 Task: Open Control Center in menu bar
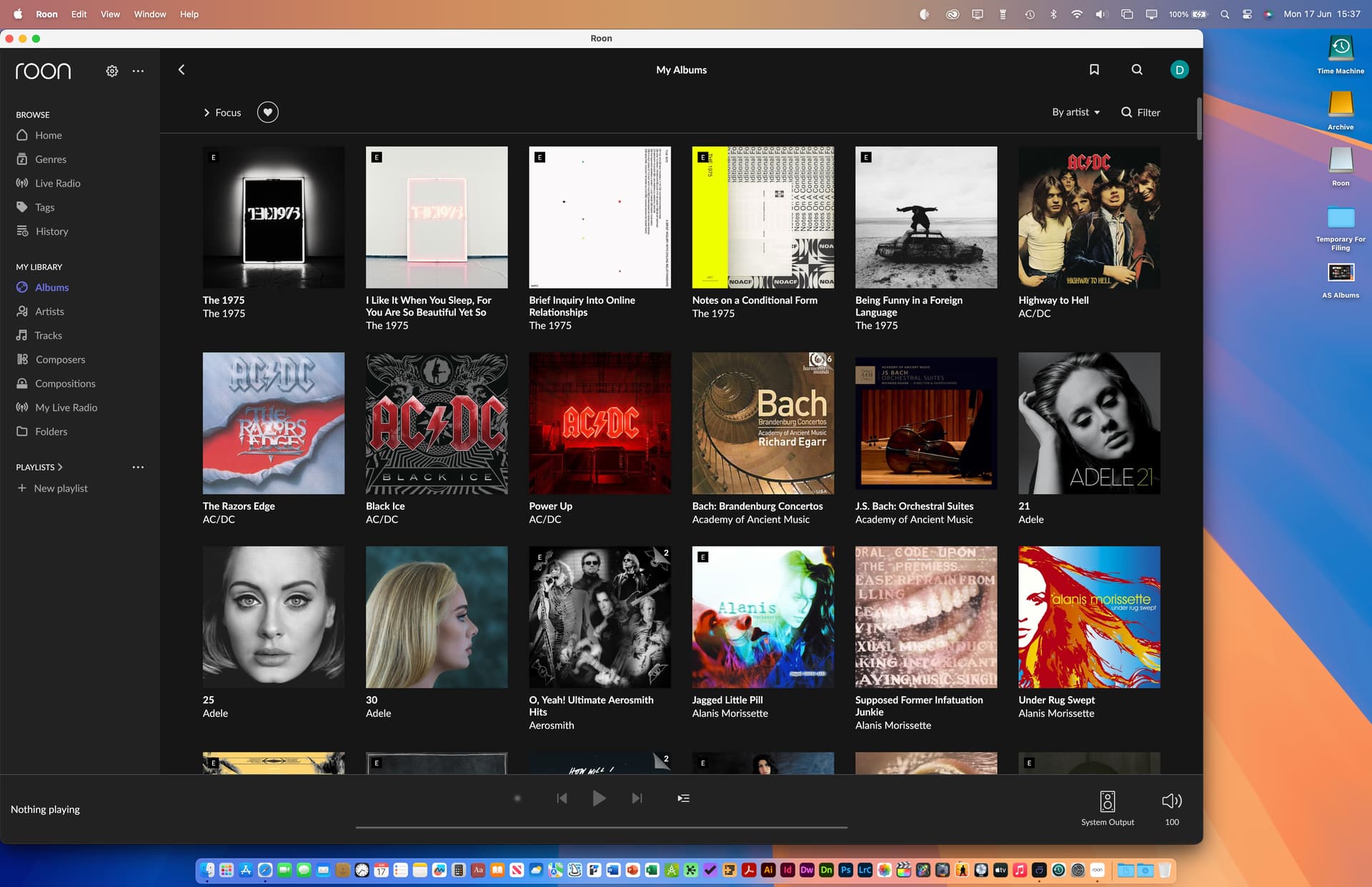1247,14
